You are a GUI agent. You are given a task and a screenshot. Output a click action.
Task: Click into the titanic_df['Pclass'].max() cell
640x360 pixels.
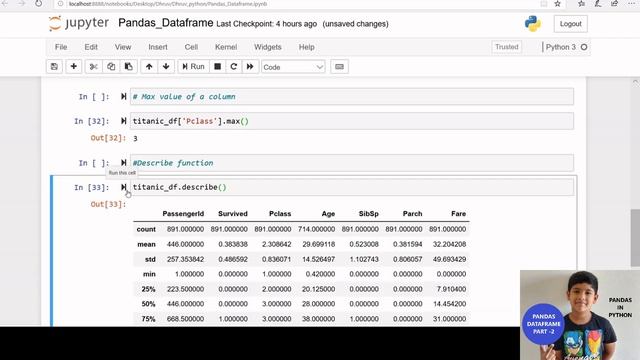point(352,121)
